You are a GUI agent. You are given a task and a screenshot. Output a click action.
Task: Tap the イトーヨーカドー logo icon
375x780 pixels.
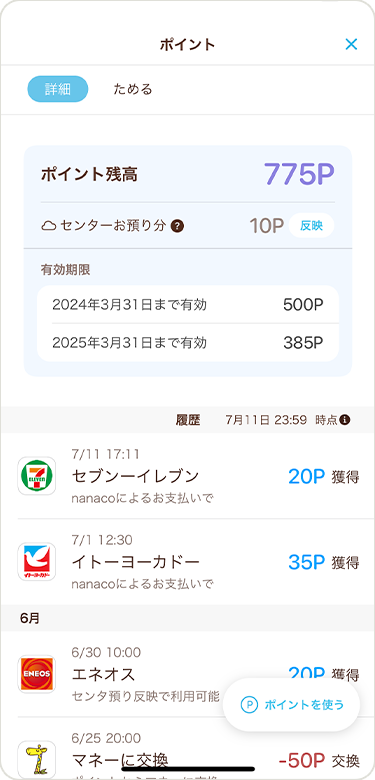tap(37, 562)
